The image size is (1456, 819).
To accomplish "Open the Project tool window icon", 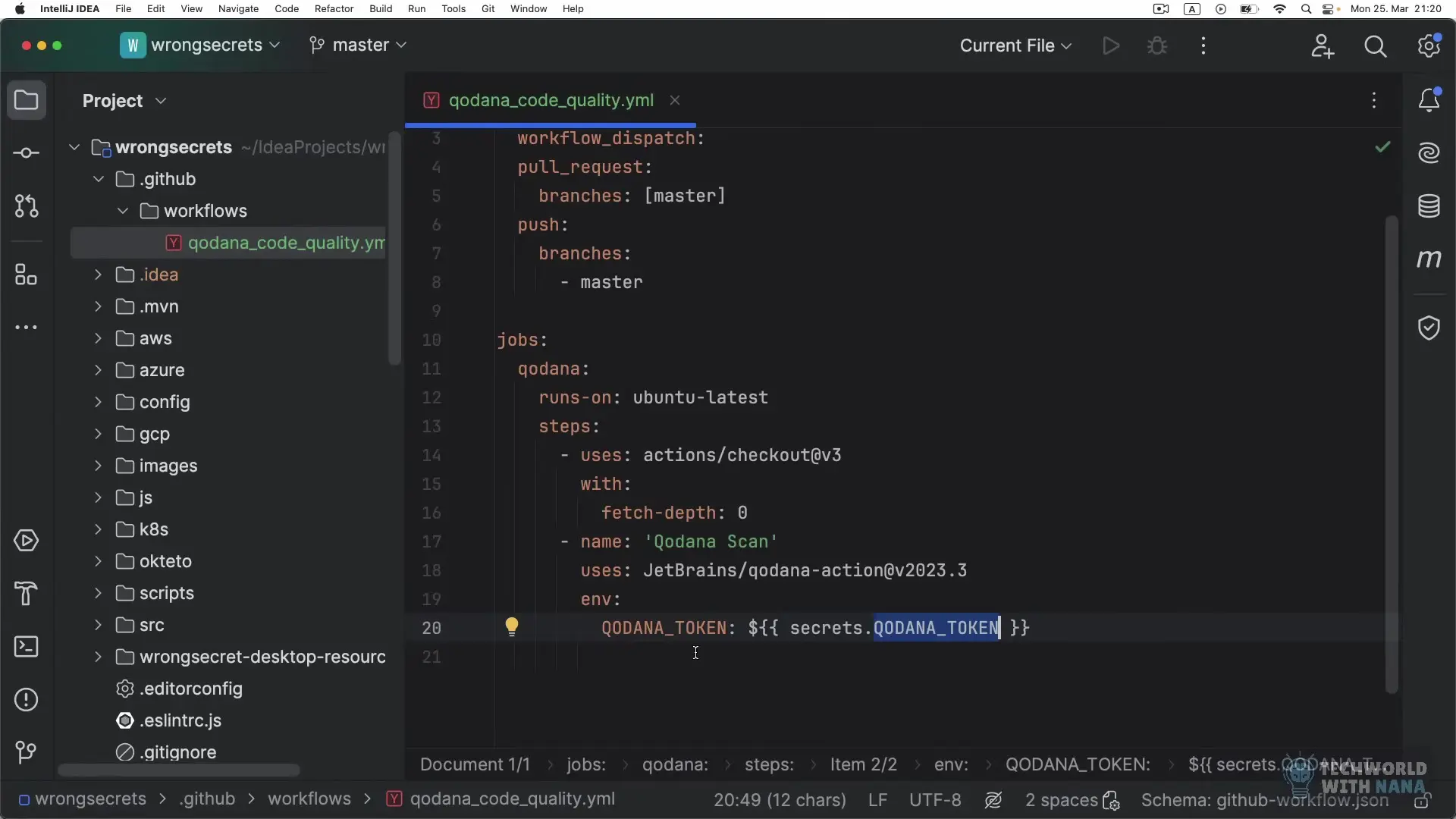I will pos(27,100).
